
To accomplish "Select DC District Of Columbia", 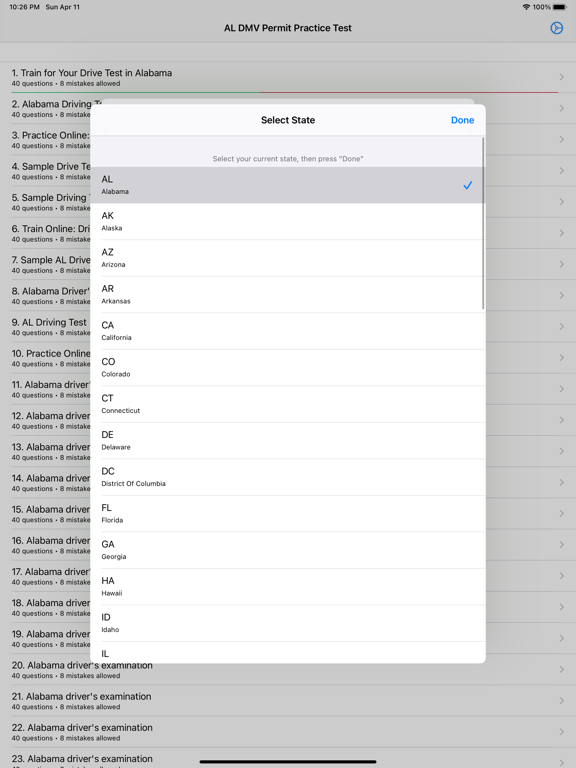I will [288, 477].
